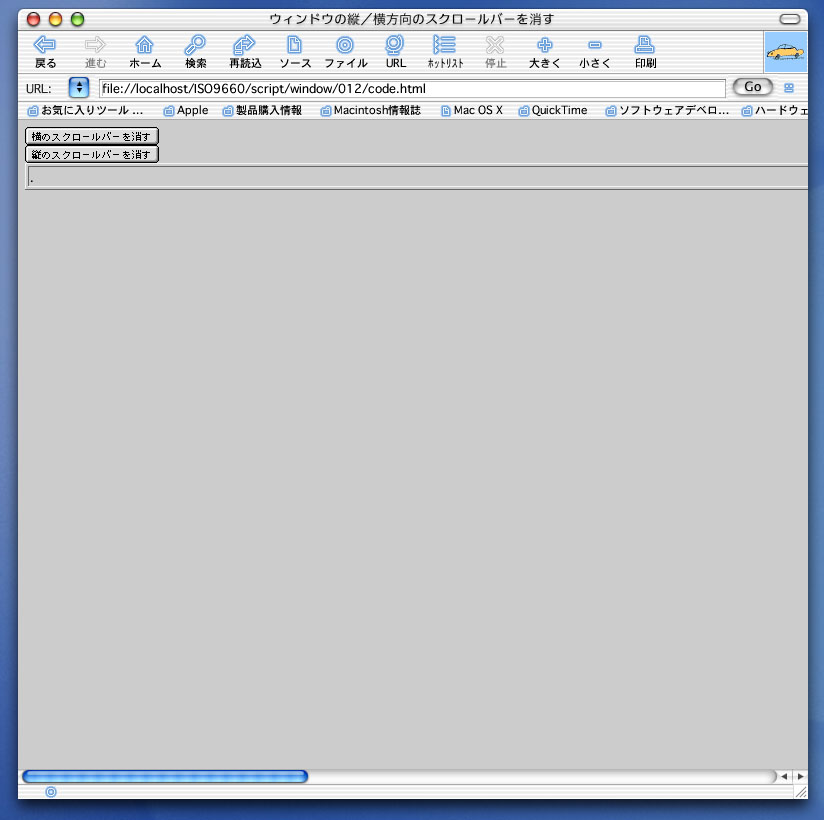Viewport: 824px width, 820px height.
Task: Go to Home (ホーム) icon
Action: pyautogui.click(x=145, y=45)
